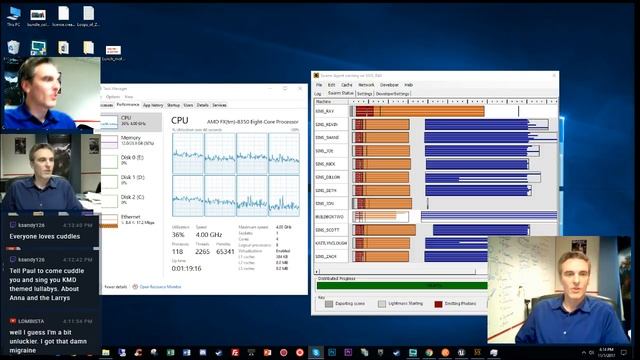The width and height of the screenshot is (640, 360).
Task: Select the license.crea desktop file
Action: pyautogui.click(x=63, y=16)
